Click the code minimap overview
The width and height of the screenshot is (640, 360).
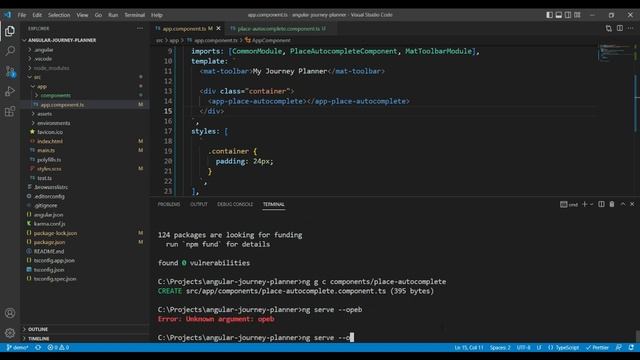point(616,53)
